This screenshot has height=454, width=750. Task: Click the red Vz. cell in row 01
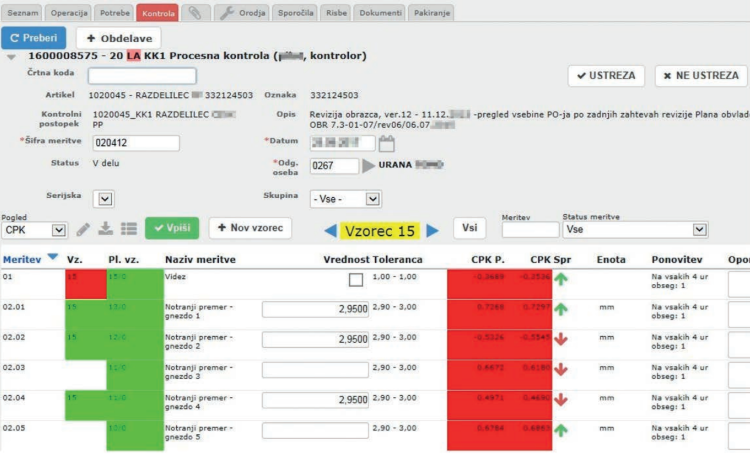click(86, 284)
